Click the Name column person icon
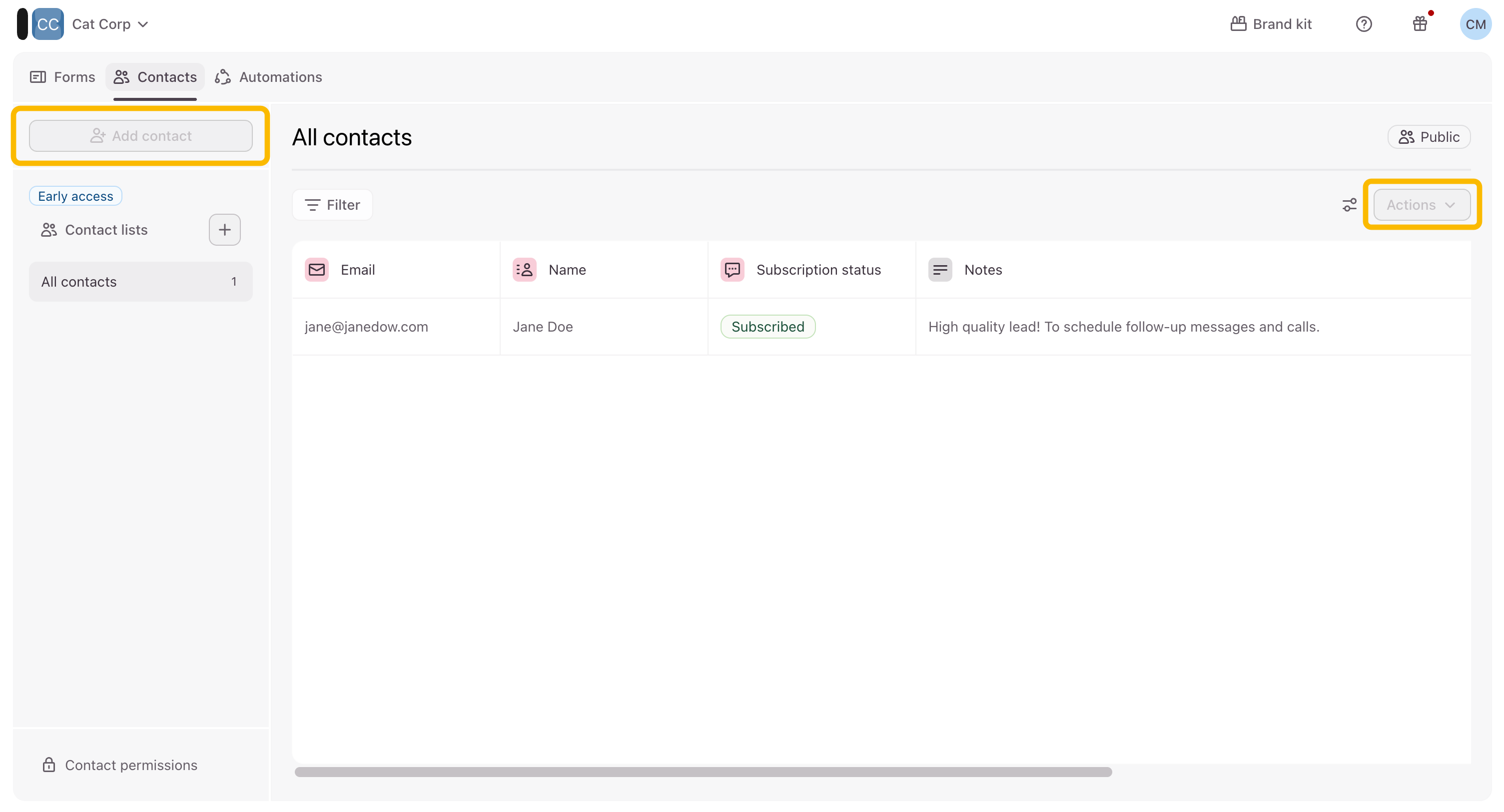The width and height of the screenshot is (1504, 812). click(x=524, y=270)
